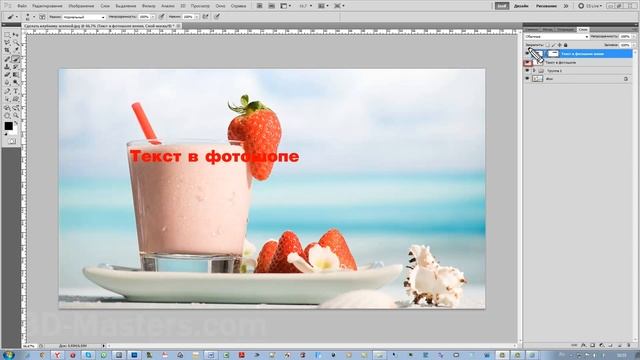Select the Hand tool

(x=7, y=116)
